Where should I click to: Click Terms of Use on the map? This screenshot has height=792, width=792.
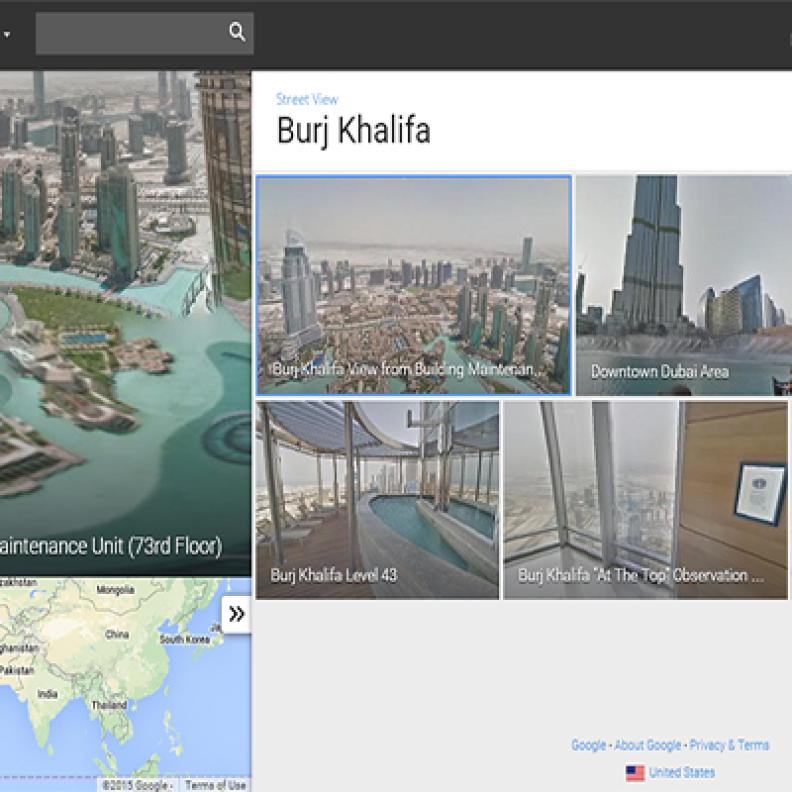pos(215,785)
